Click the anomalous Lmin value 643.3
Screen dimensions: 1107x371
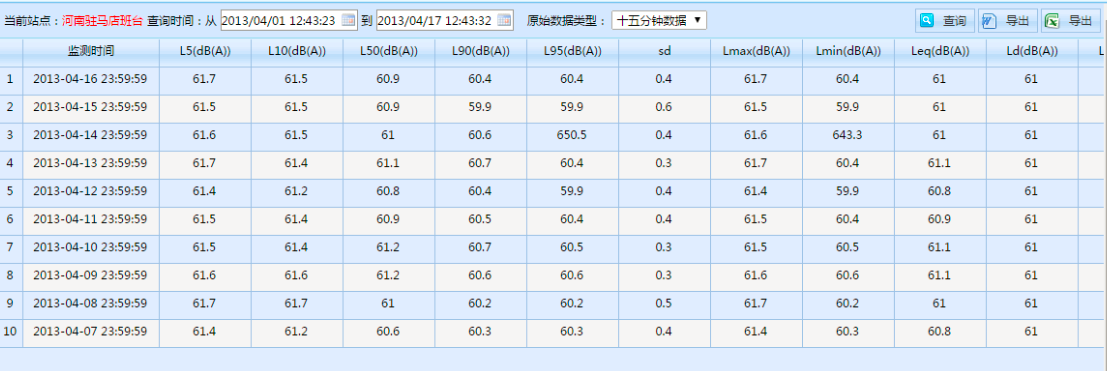point(847,135)
